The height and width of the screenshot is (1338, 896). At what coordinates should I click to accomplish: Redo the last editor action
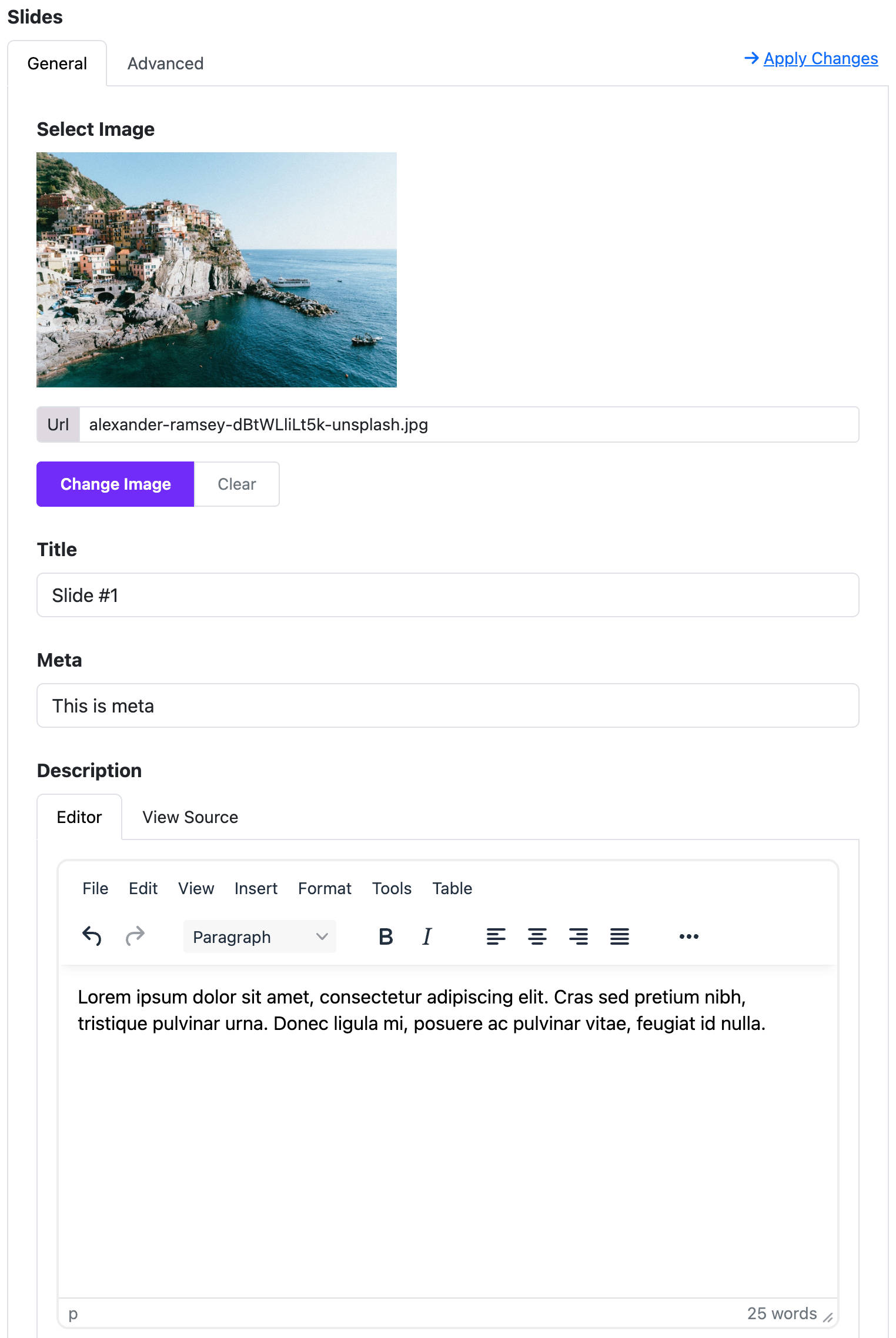coord(135,936)
